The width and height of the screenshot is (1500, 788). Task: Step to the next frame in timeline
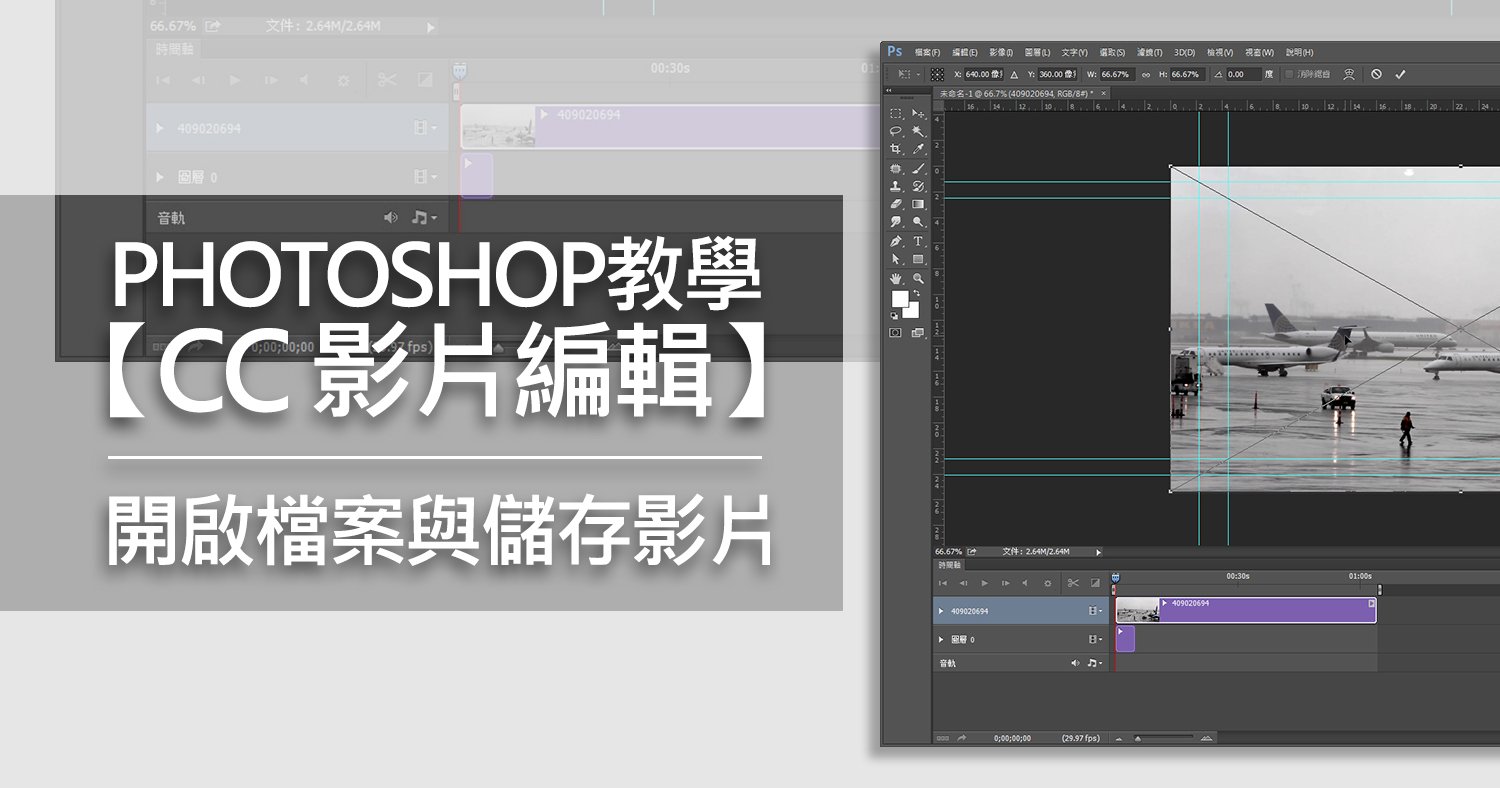pyautogui.click(x=1006, y=583)
